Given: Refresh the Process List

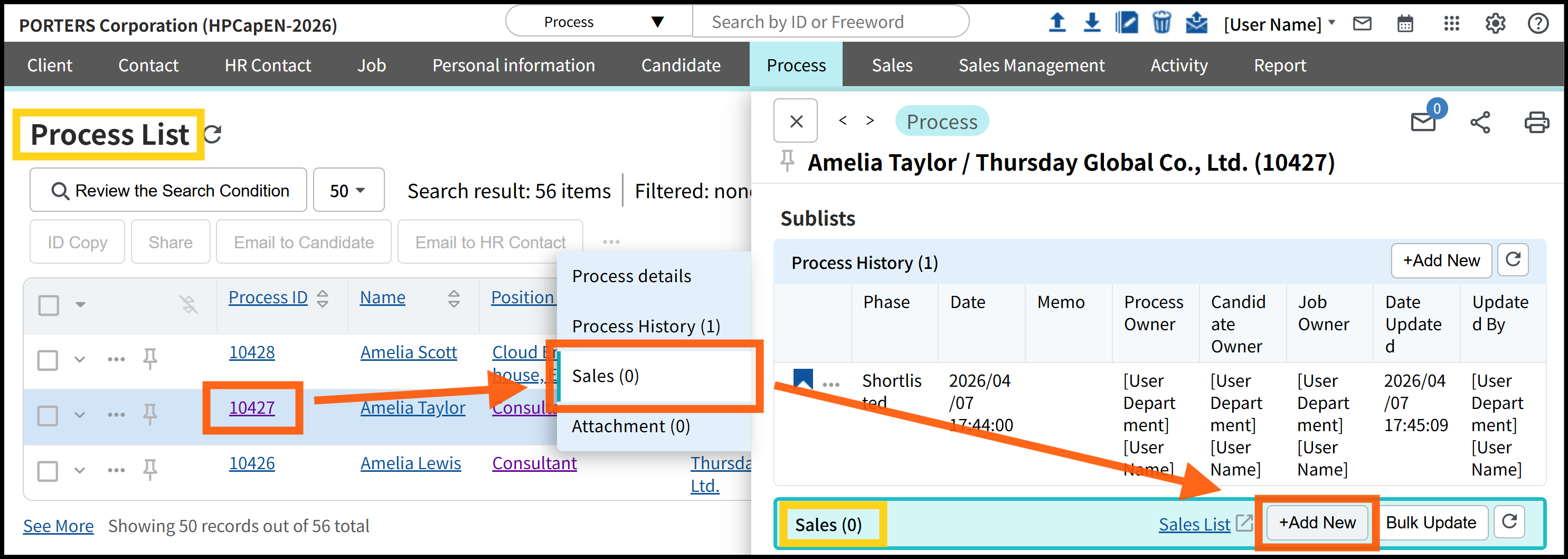Looking at the screenshot, I should click(x=212, y=134).
